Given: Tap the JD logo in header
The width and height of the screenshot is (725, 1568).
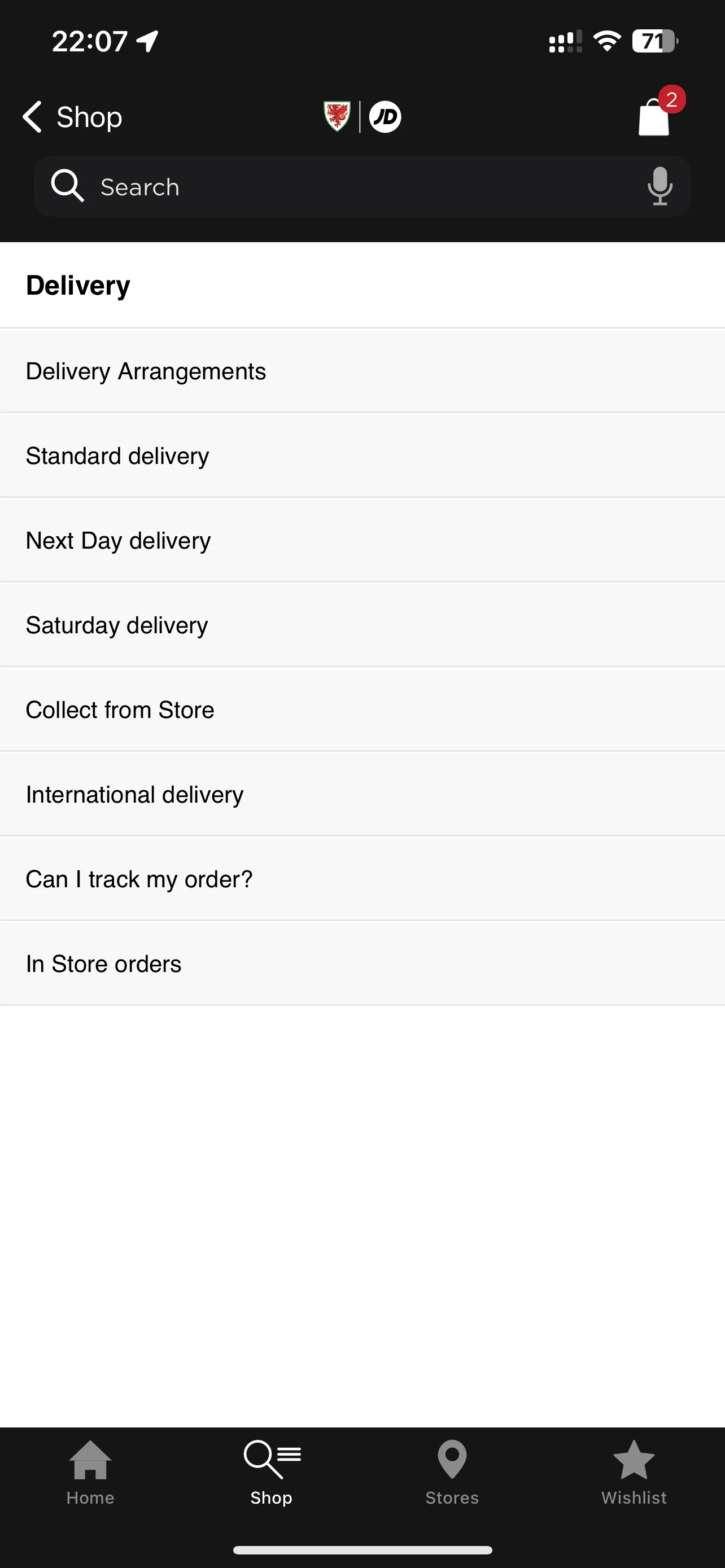Looking at the screenshot, I should point(385,116).
